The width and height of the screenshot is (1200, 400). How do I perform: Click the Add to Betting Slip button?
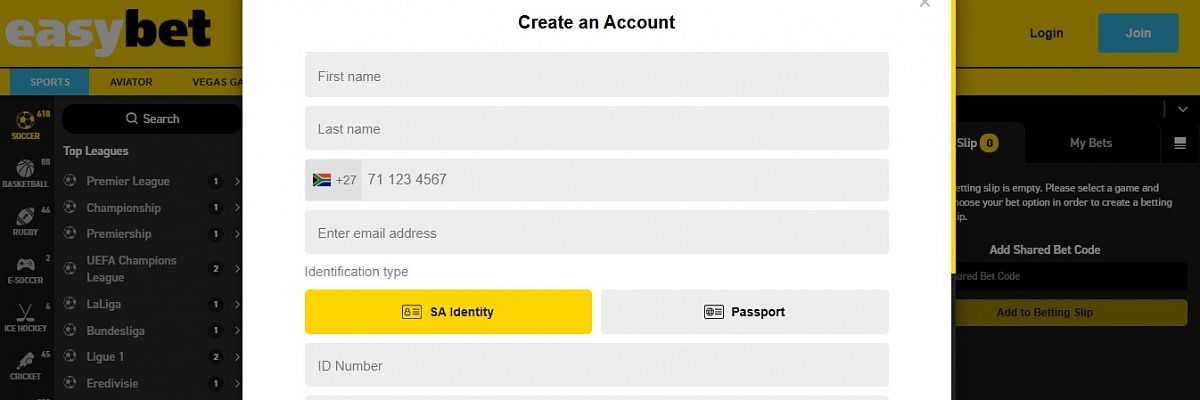(x=1044, y=313)
